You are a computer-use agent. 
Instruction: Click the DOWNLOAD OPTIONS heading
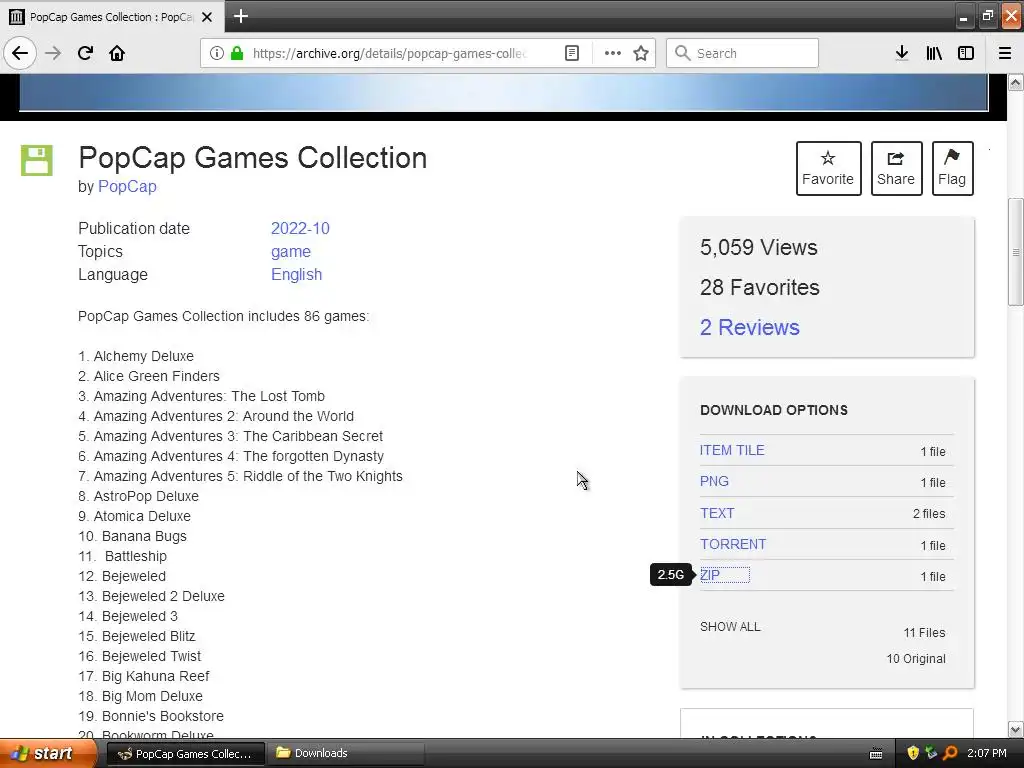774,410
